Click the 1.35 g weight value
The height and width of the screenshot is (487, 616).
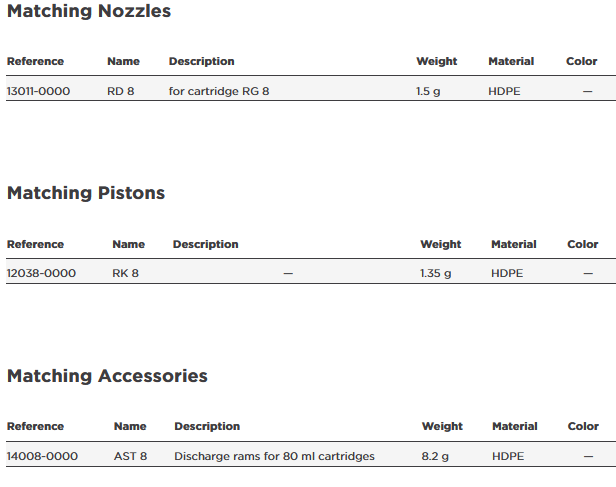click(x=436, y=273)
